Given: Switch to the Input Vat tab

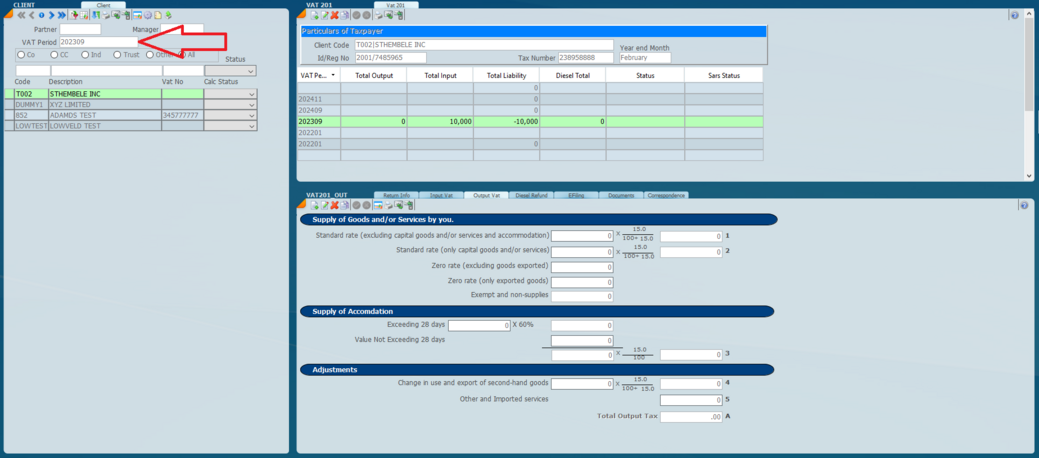Looking at the screenshot, I should point(441,196).
